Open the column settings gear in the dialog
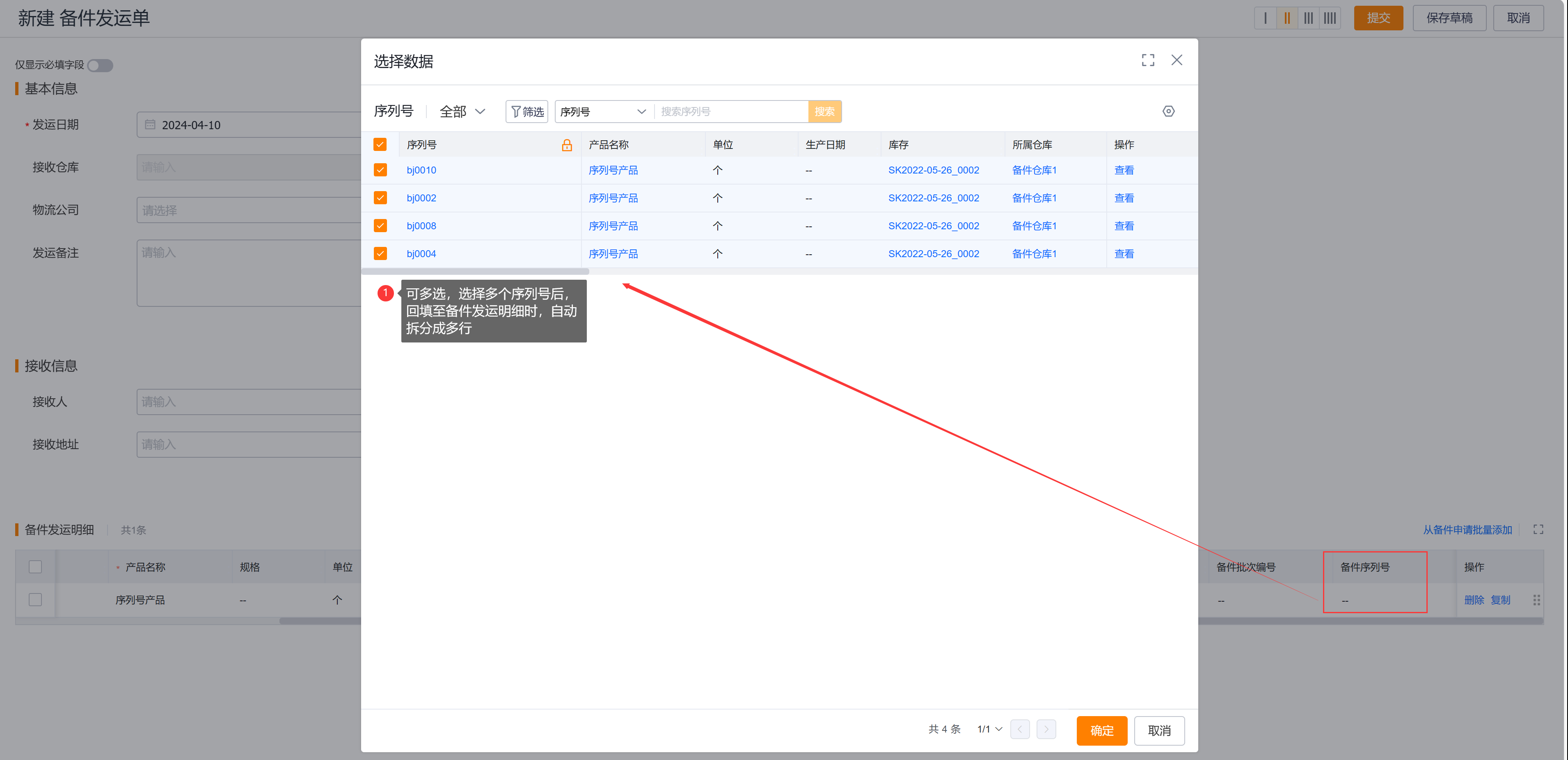The height and width of the screenshot is (760, 1568). coord(1168,111)
